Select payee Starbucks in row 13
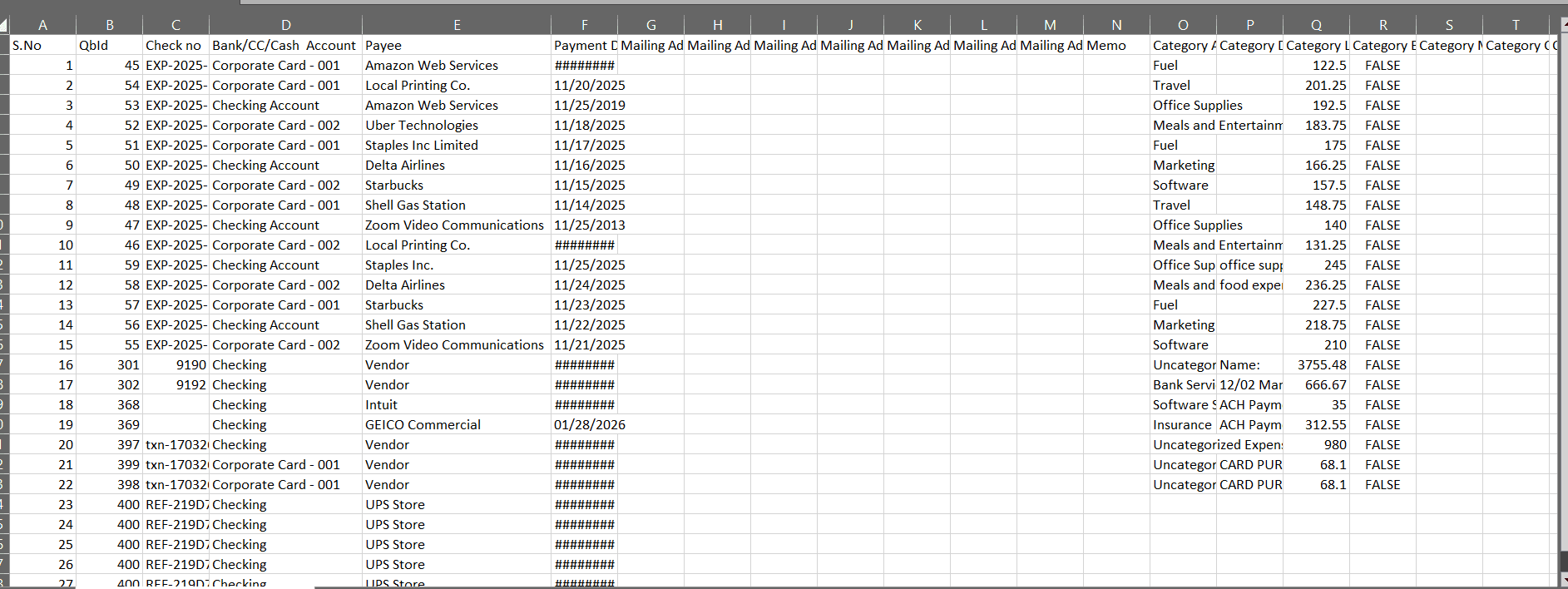 click(x=457, y=304)
